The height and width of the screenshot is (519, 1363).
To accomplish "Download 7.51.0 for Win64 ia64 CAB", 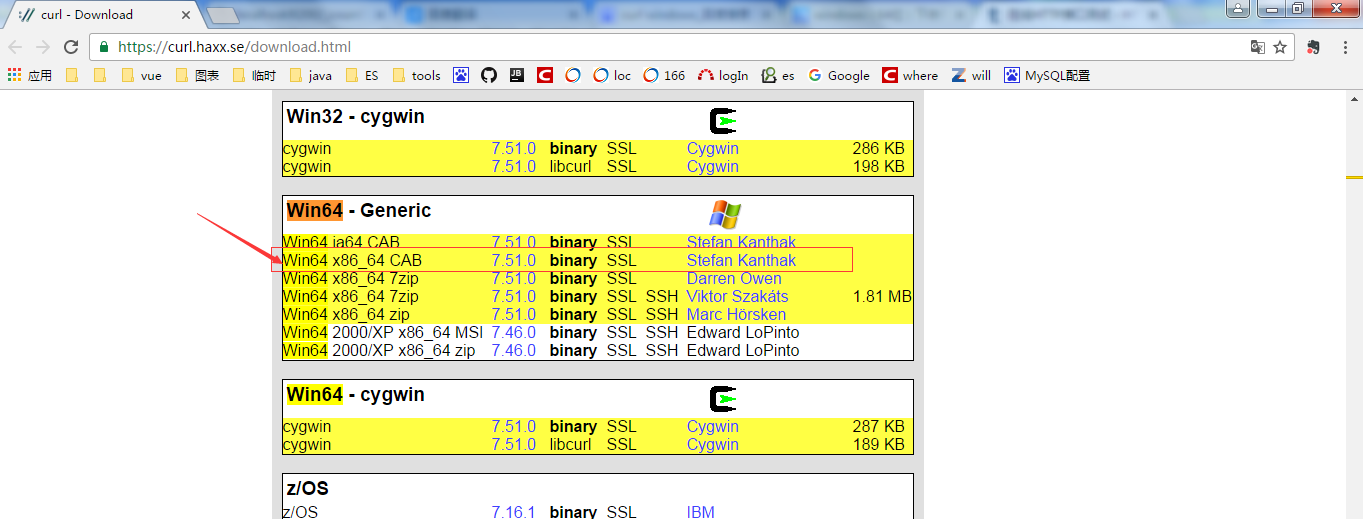I will pos(513,243).
